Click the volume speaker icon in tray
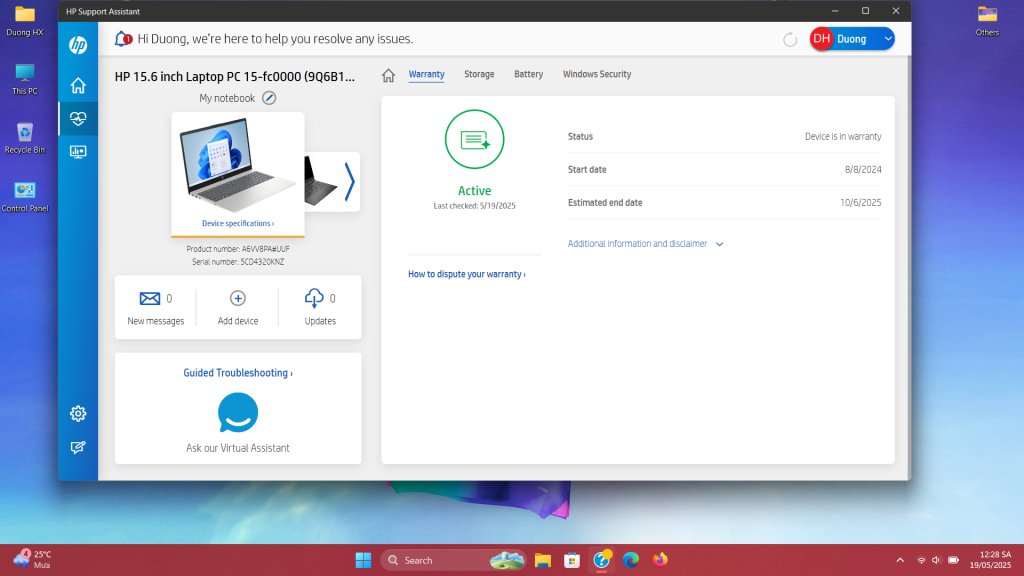1024x576 pixels. coord(936,560)
